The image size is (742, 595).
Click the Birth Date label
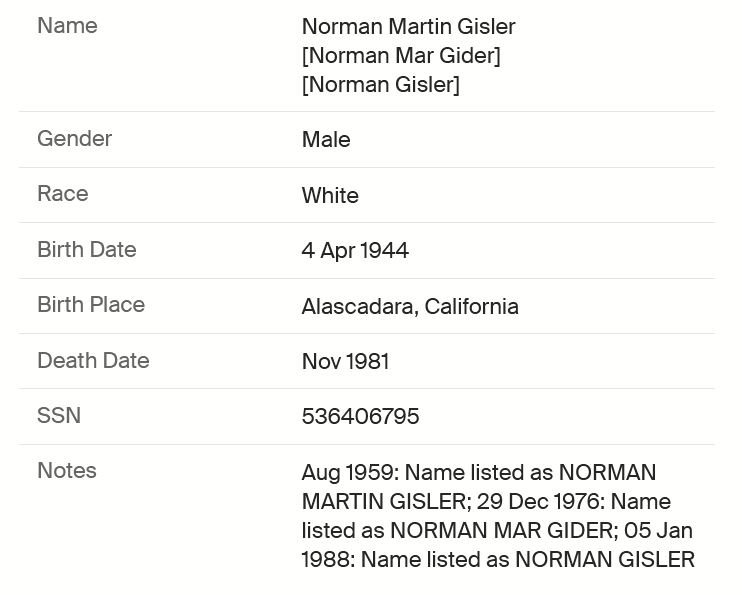87,249
